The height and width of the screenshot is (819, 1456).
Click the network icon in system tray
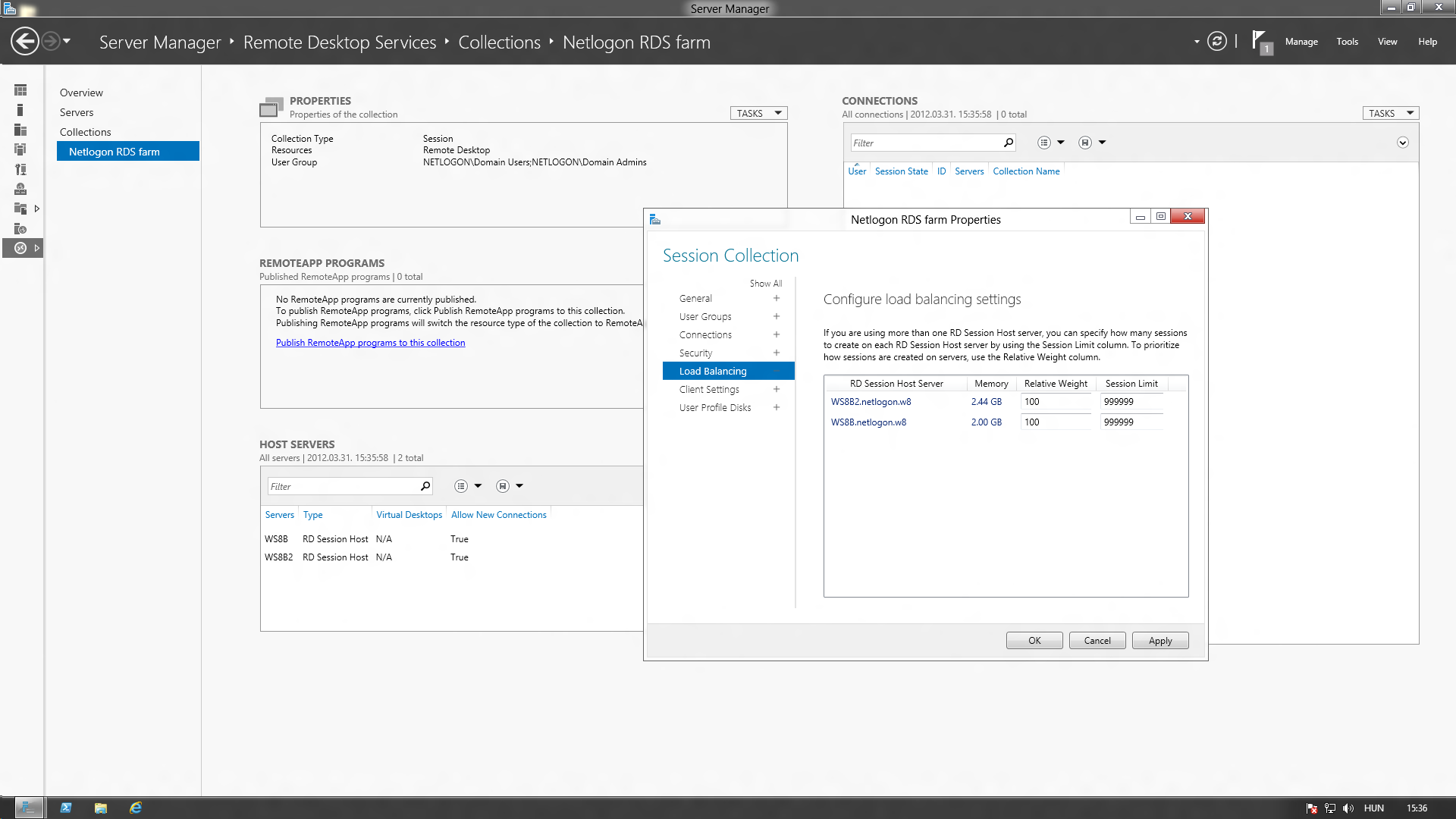click(x=1329, y=808)
